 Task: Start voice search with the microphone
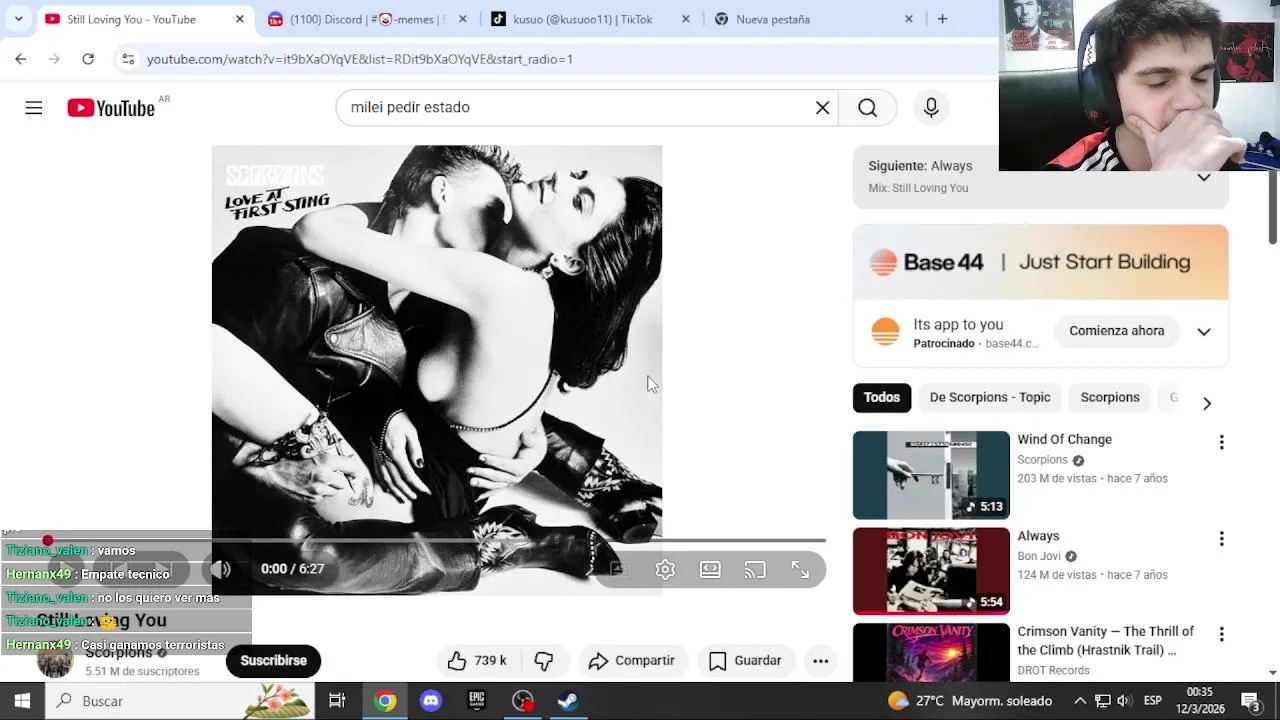click(931, 107)
